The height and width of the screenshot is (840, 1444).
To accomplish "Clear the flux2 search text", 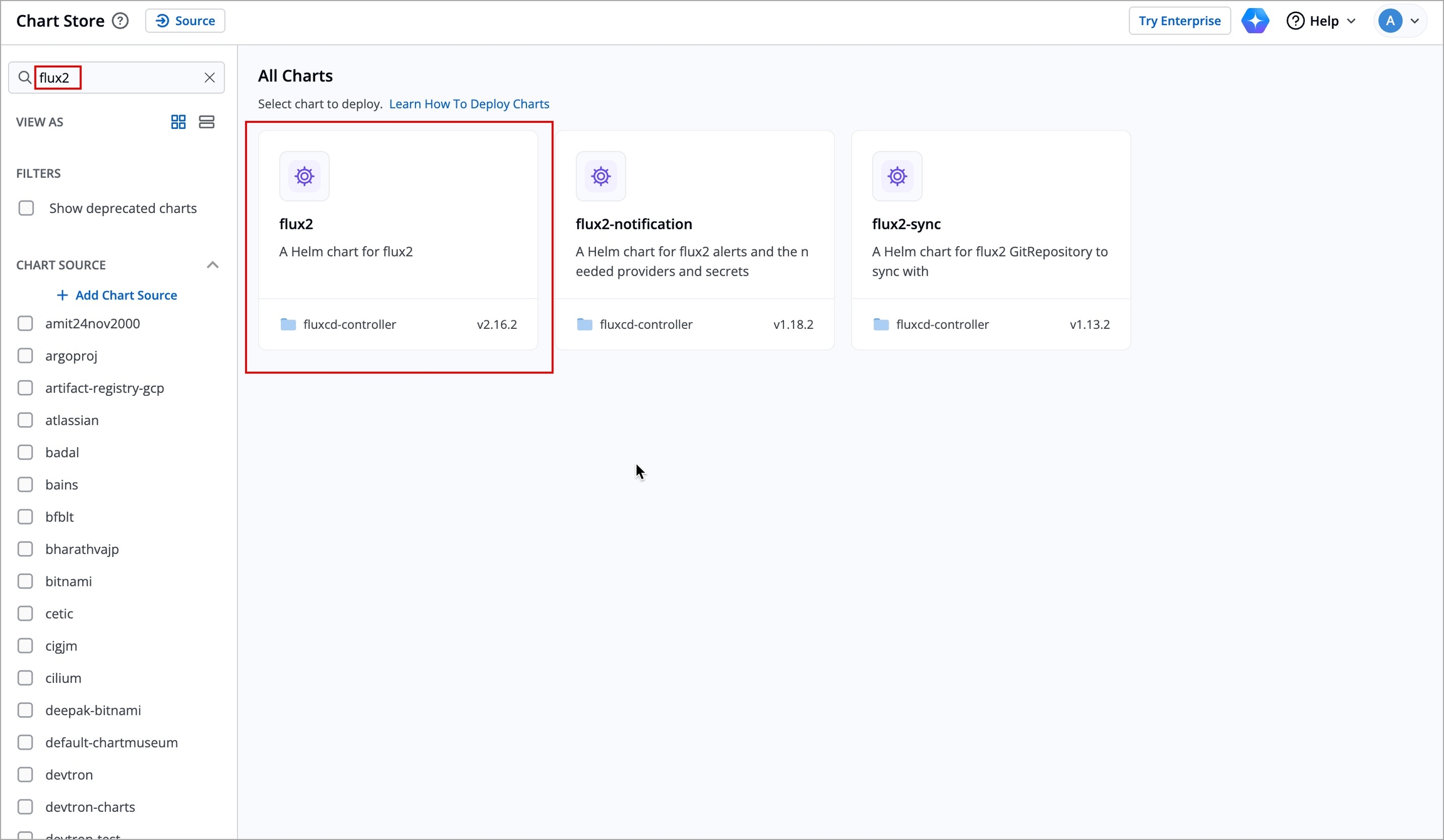I will [209, 78].
